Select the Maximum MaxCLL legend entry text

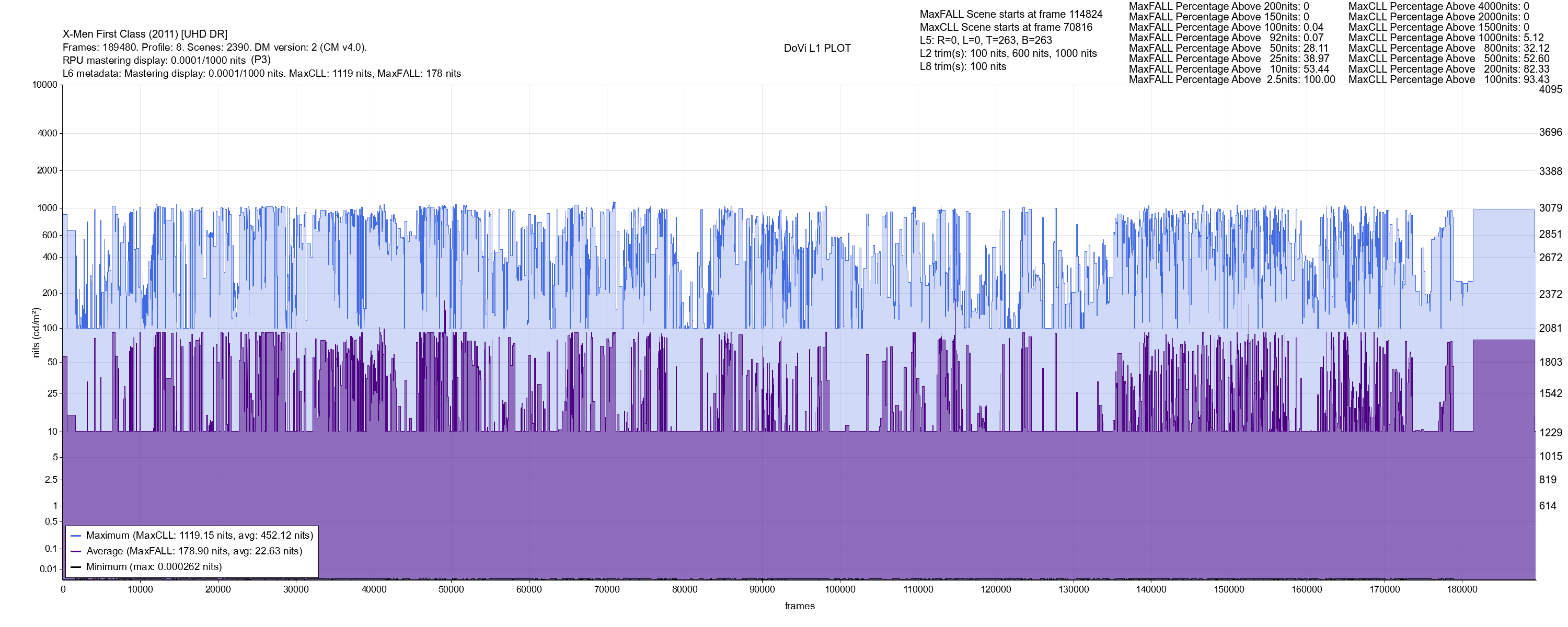coord(199,536)
